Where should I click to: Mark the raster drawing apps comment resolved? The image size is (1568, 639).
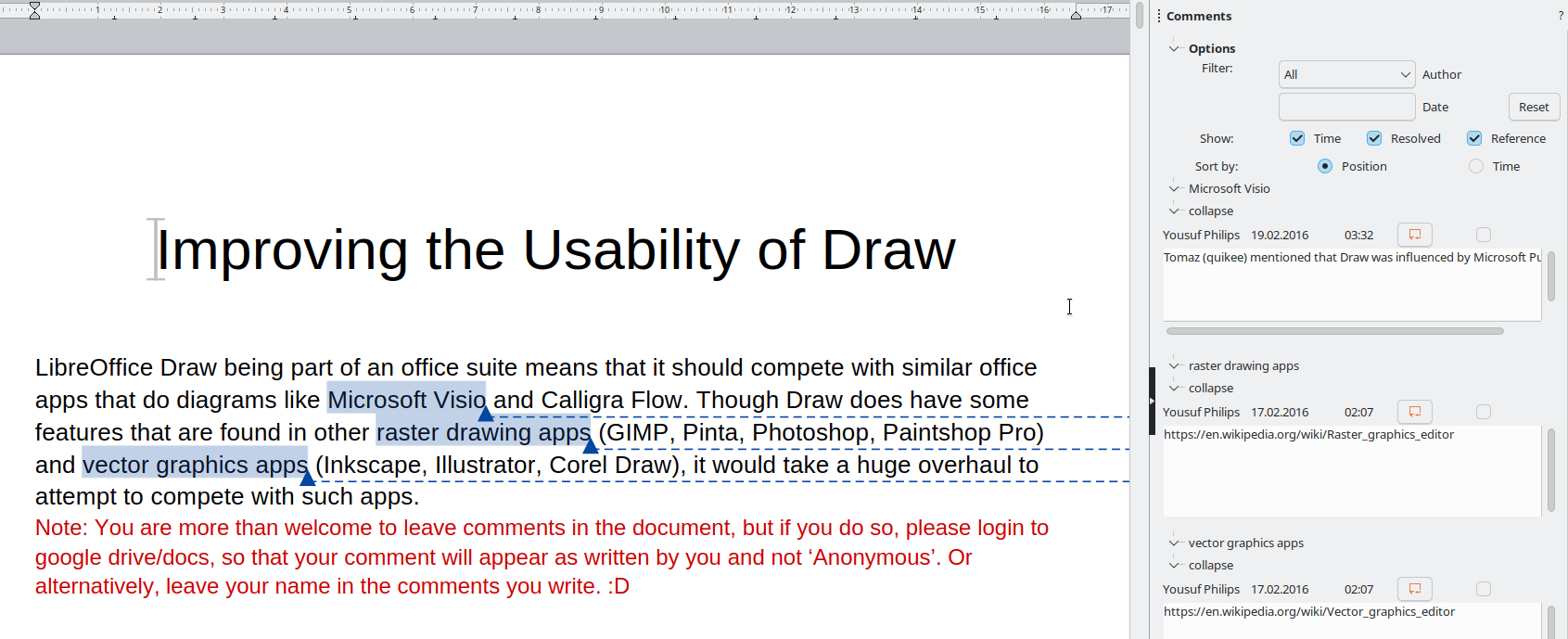[1484, 412]
